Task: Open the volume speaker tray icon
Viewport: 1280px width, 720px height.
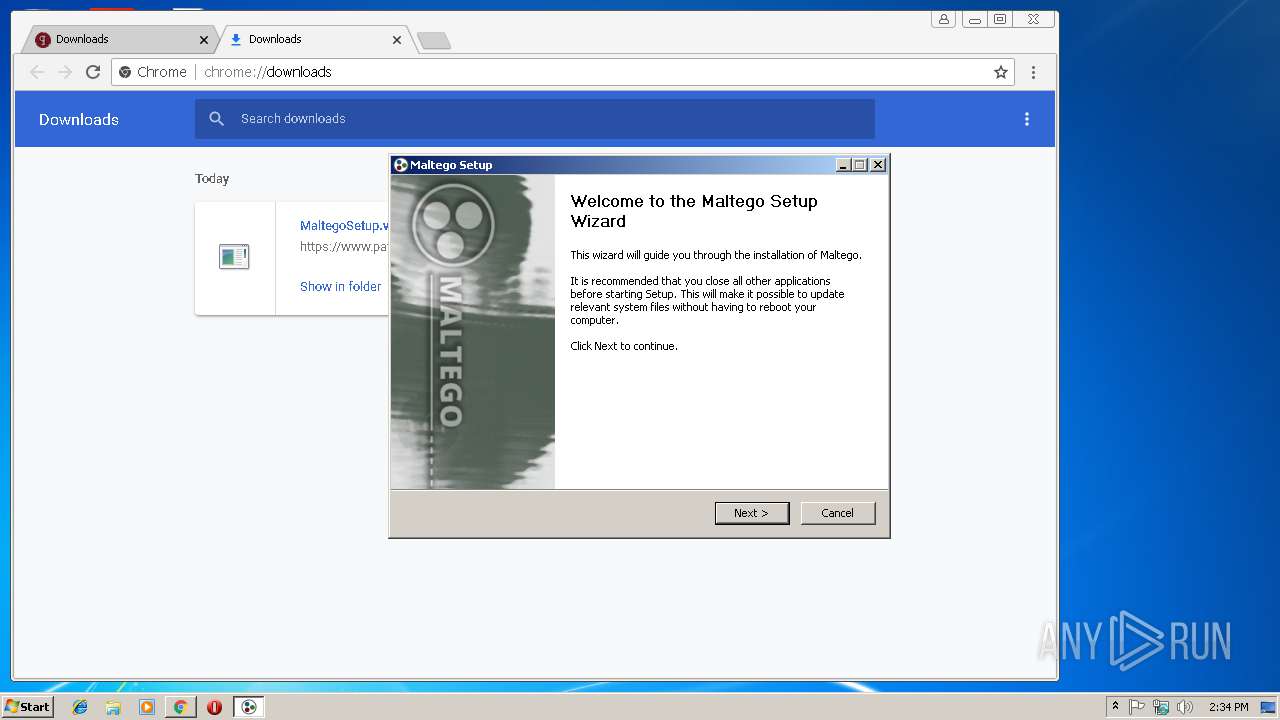Action: 1185,707
